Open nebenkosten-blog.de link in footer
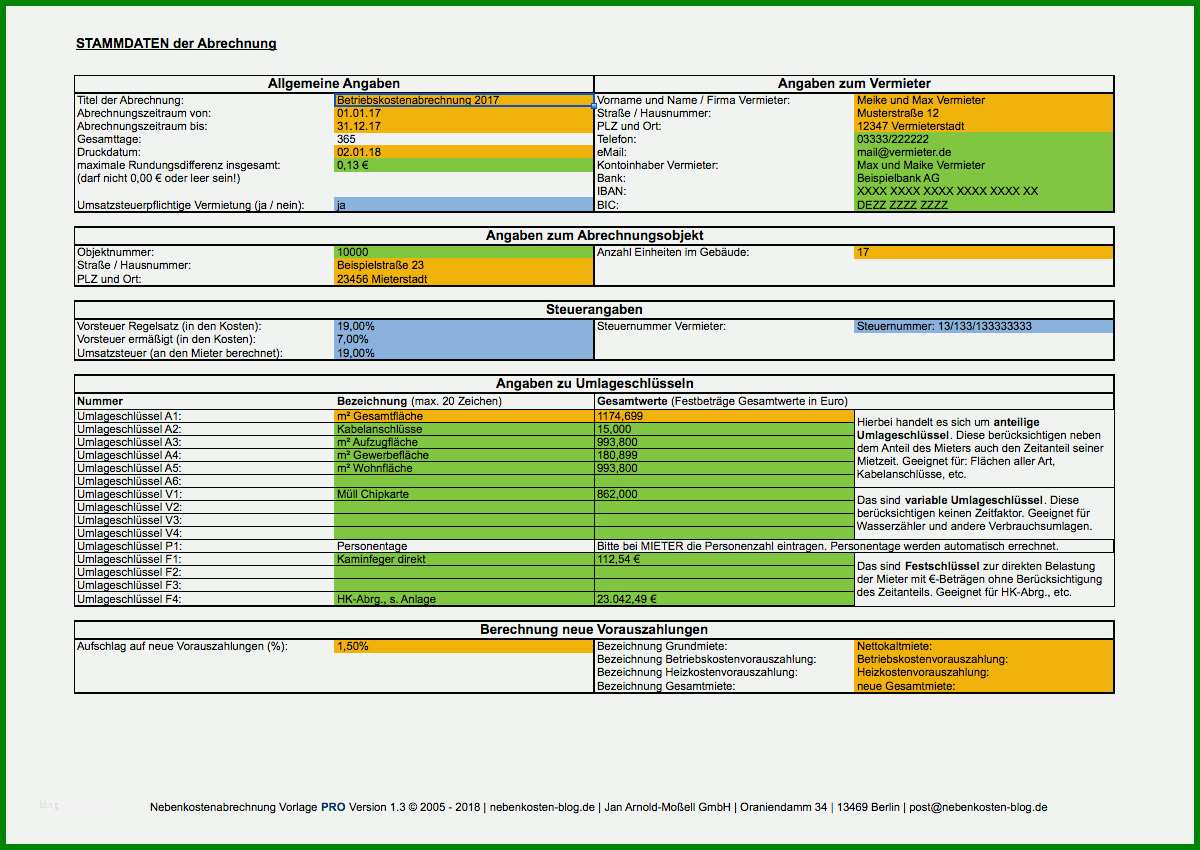This screenshot has width=1200, height=850. point(541,807)
